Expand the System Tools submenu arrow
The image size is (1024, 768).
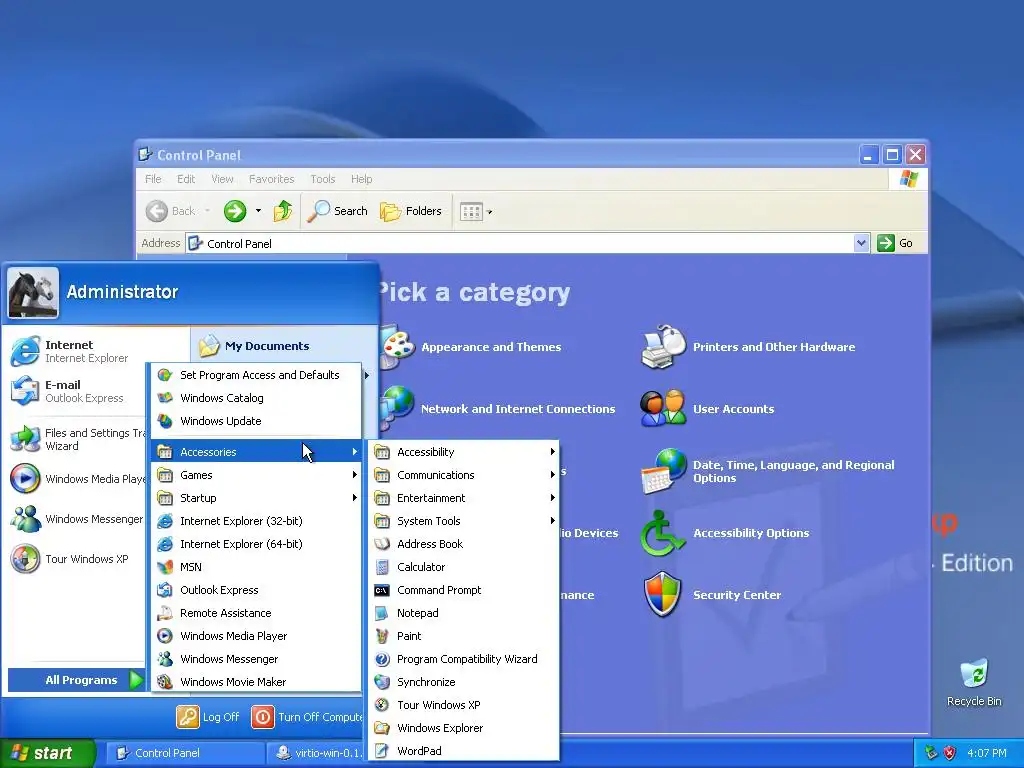pyautogui.click(x=552, y=520)
